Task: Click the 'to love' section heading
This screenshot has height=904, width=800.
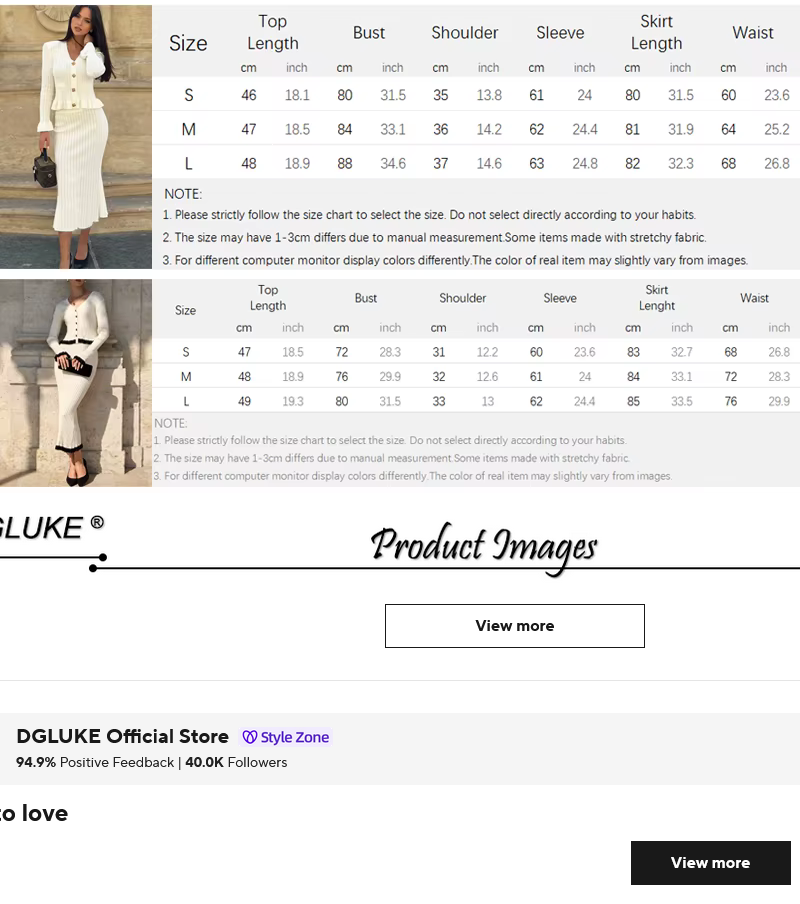Action: pyautogui.click(x=33, y=813)
